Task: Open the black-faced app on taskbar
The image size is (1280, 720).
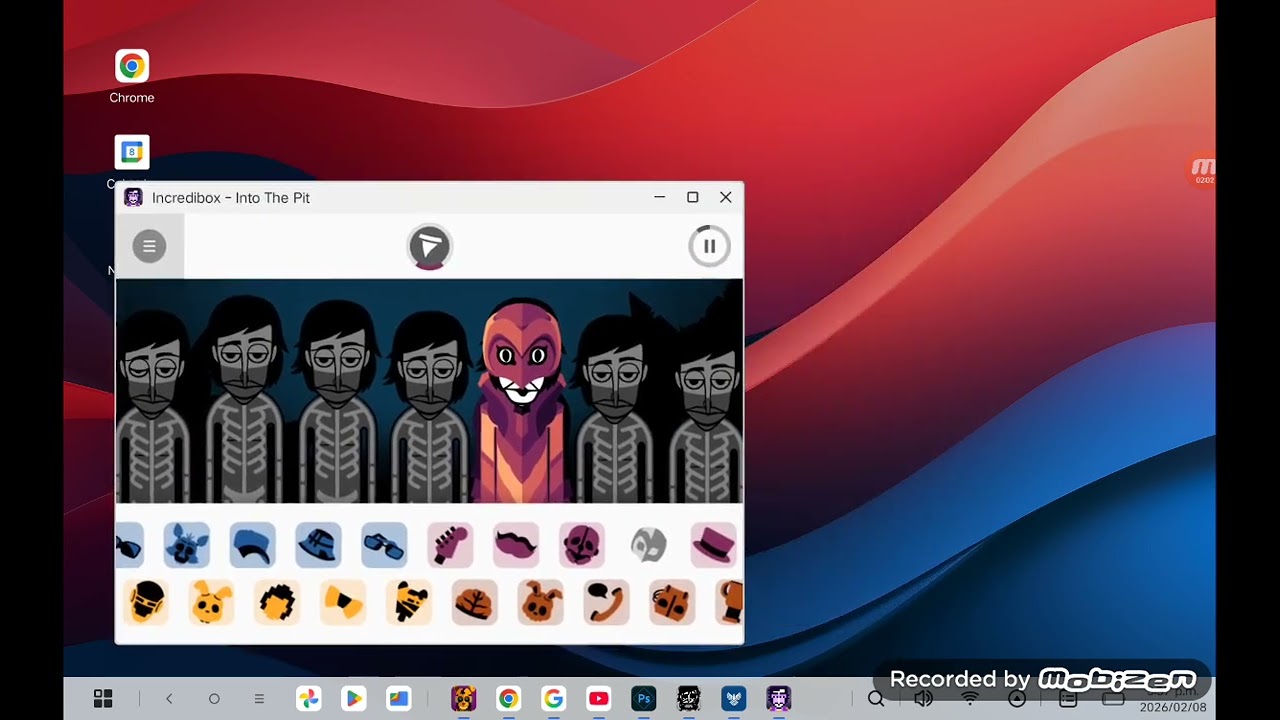Action: (689, 699)
